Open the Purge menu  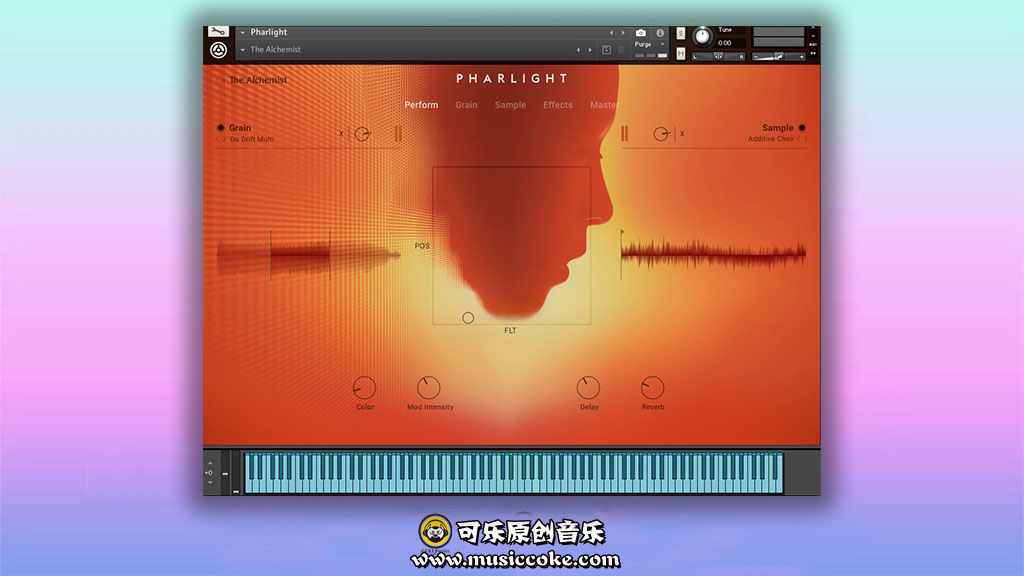(650, 44)
